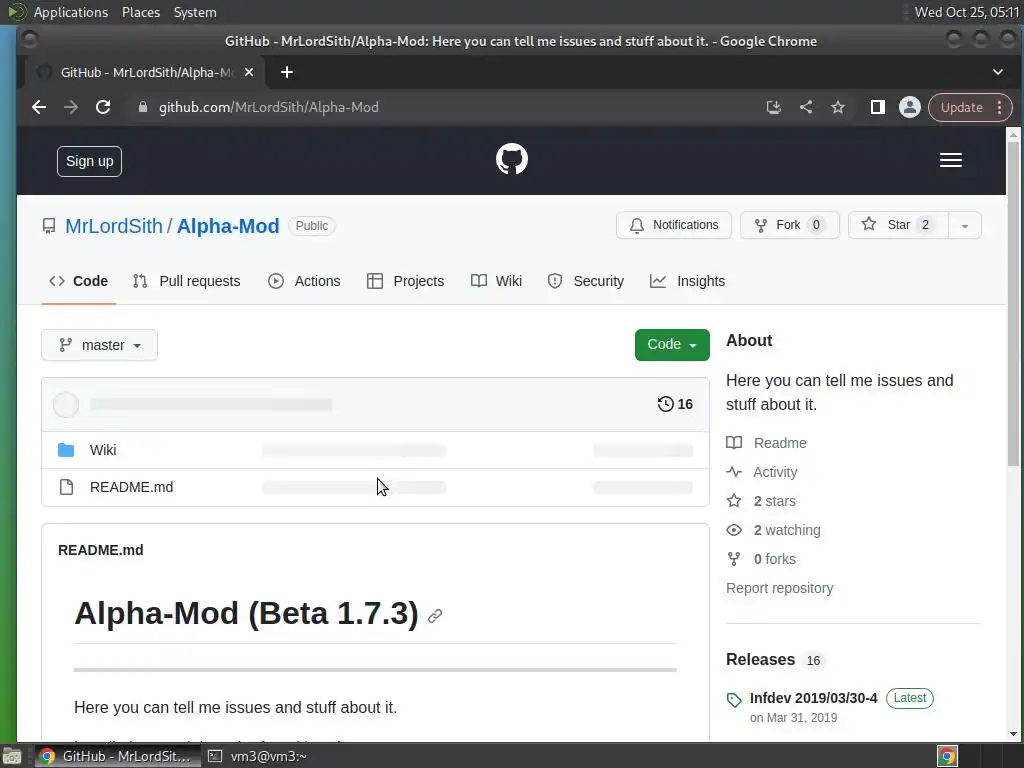Open the Security tab
The height and width of the screenshot is (768, 1024).
coord(586,281)
